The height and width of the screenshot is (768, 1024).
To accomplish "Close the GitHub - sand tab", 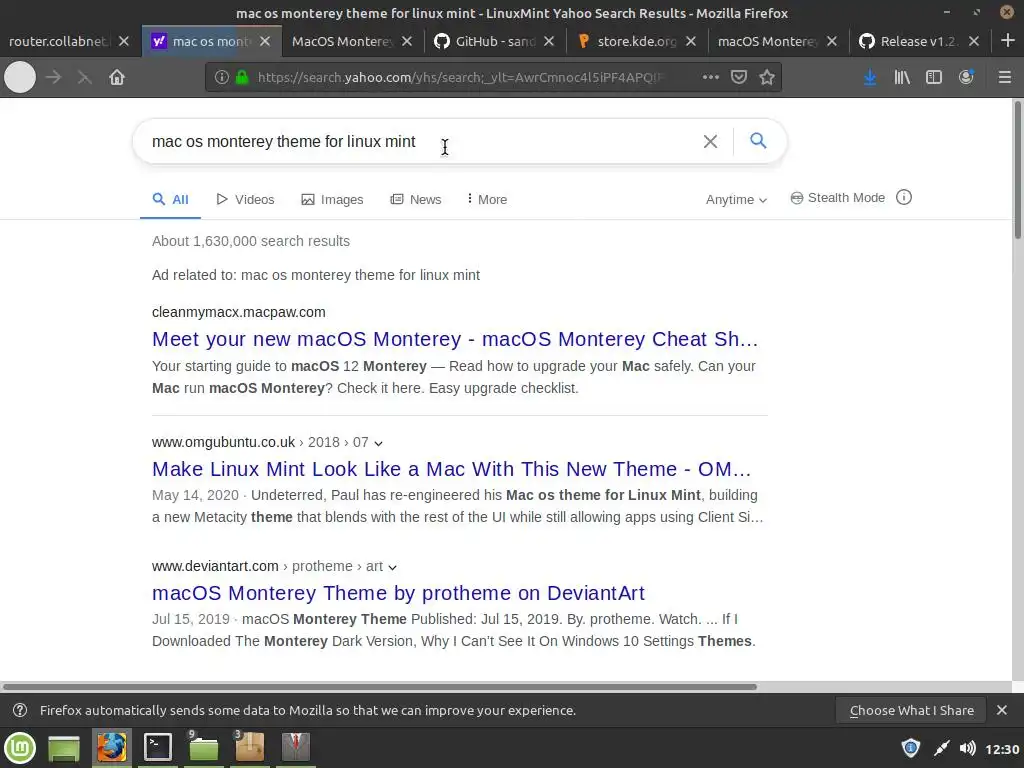I will coord(549,41).
